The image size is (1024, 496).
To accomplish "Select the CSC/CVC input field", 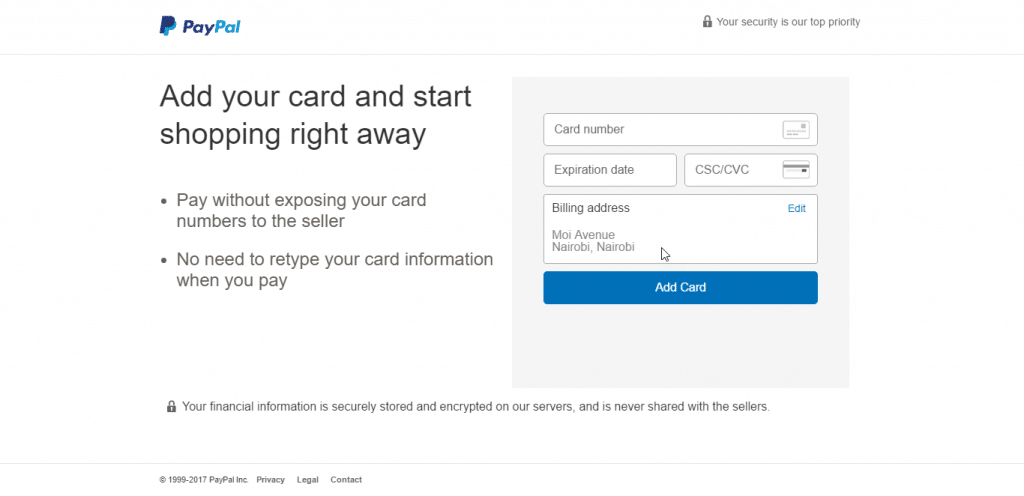I will point(735,170).
